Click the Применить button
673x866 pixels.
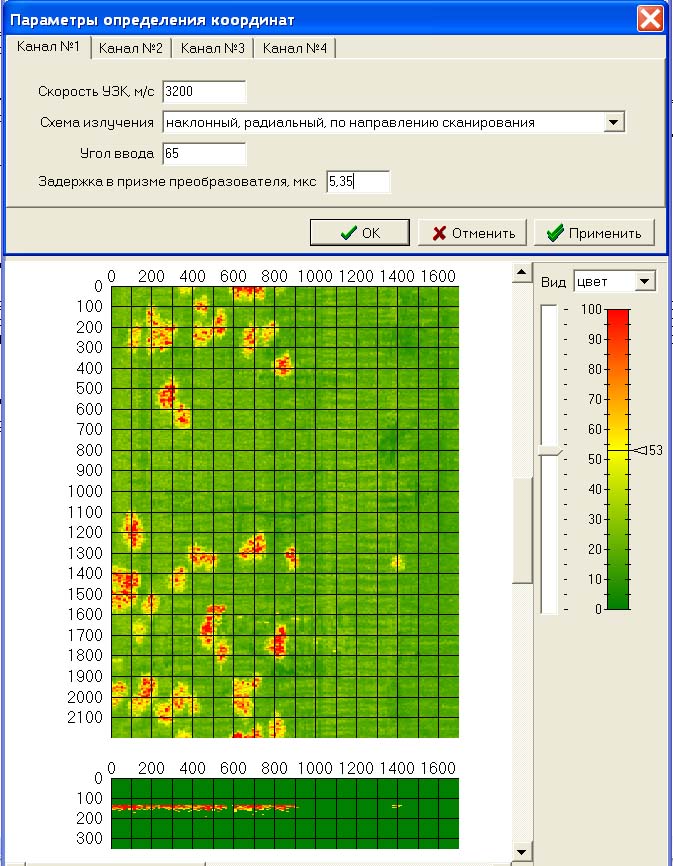(594, 233)
